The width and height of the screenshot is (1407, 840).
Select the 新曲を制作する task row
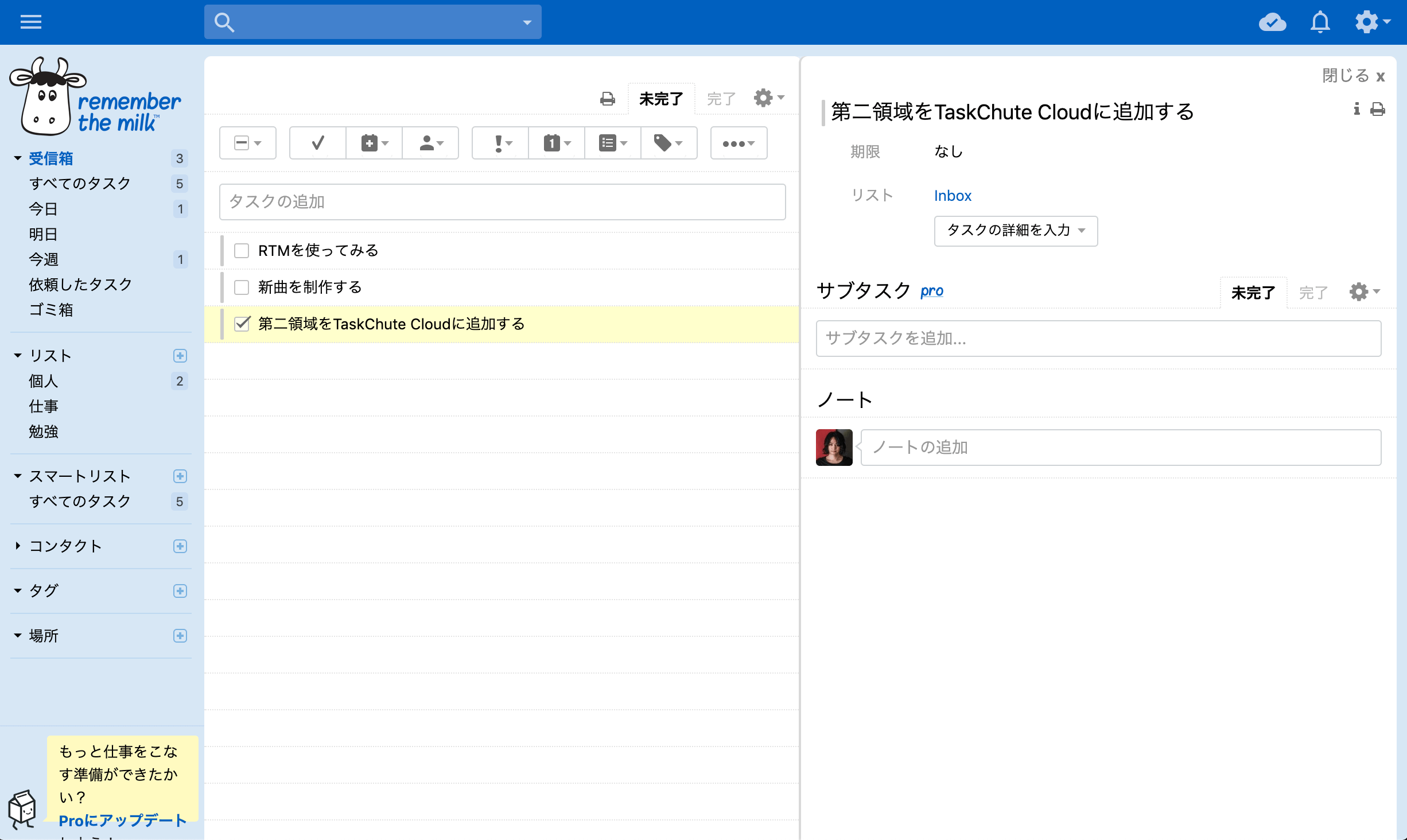[x=502, y=287]
